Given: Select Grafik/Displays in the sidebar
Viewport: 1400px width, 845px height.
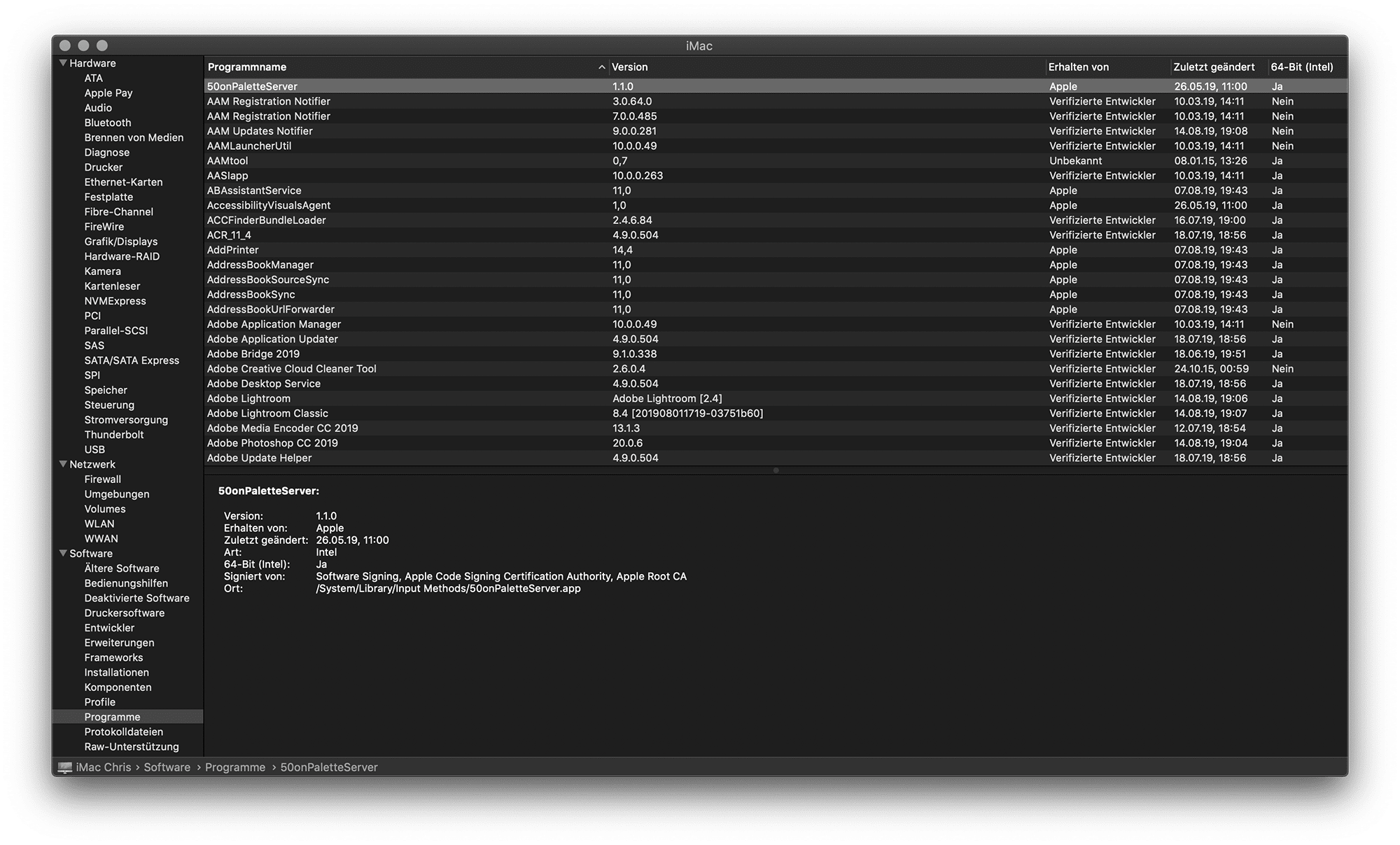Looking at the screenshot, I should (x=121, y=242).
